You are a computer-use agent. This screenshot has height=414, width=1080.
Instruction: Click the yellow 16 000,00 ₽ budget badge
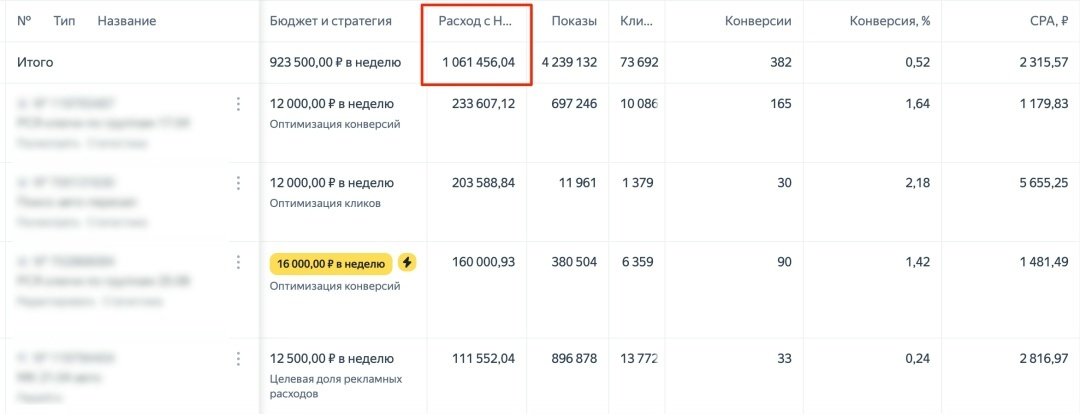point(331,264)
